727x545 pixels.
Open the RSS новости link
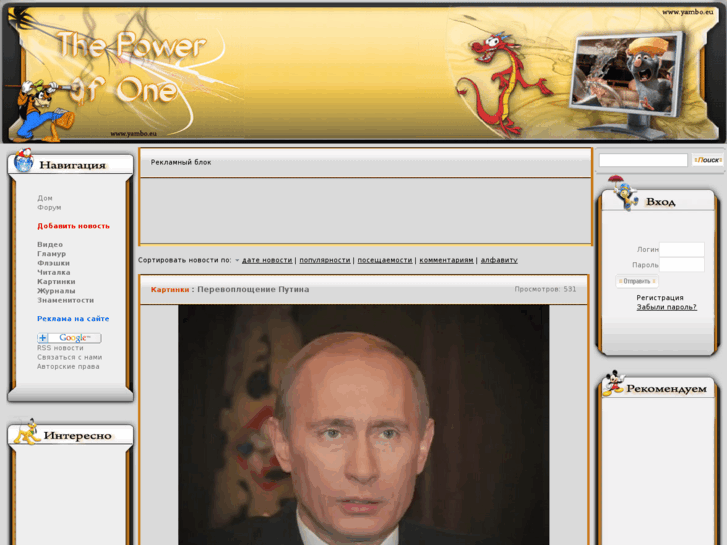[x=60, y=348]
